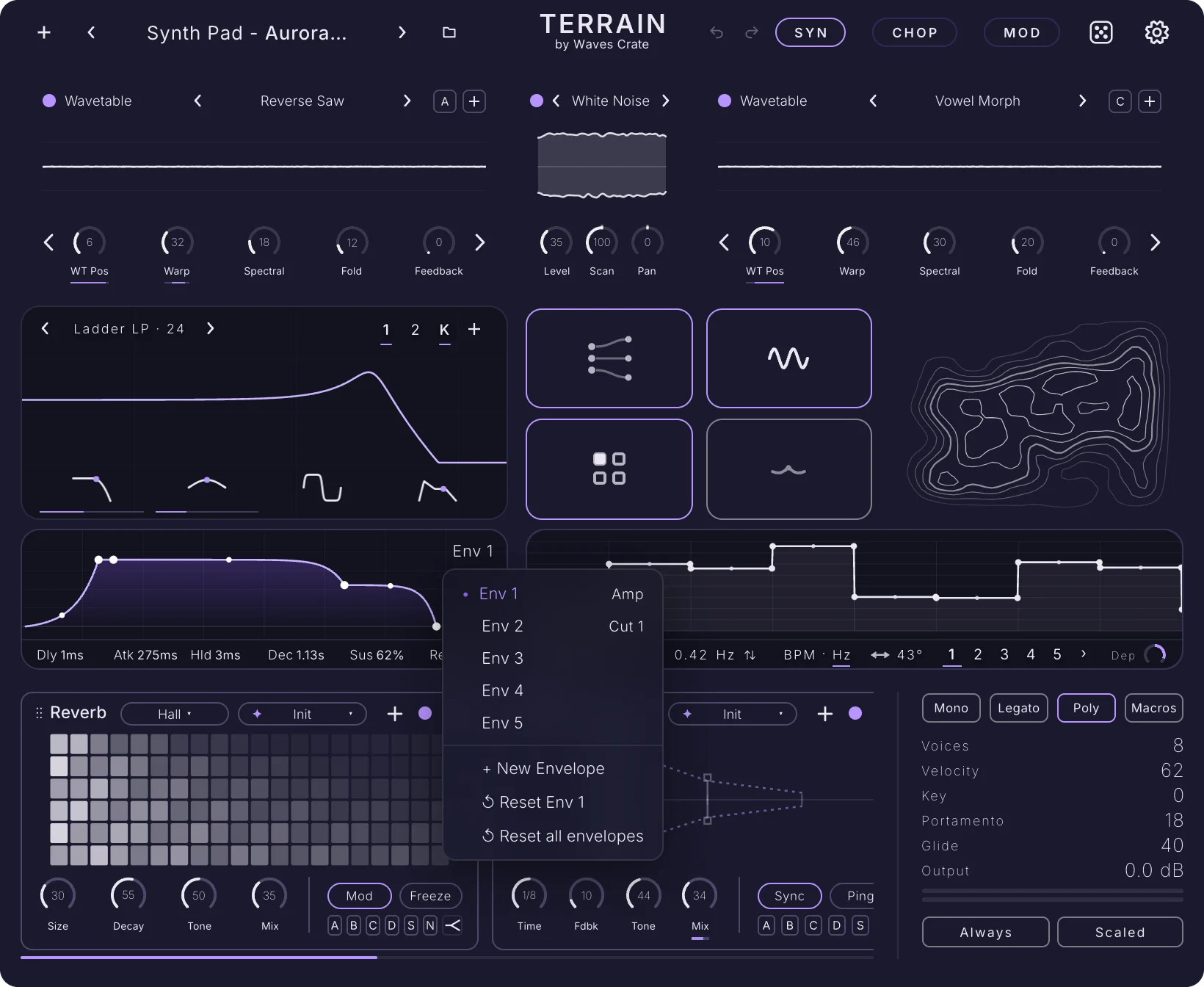Click the undo arrow icon
This screenshot has width=1204, height=987.
tap(717, 32)
